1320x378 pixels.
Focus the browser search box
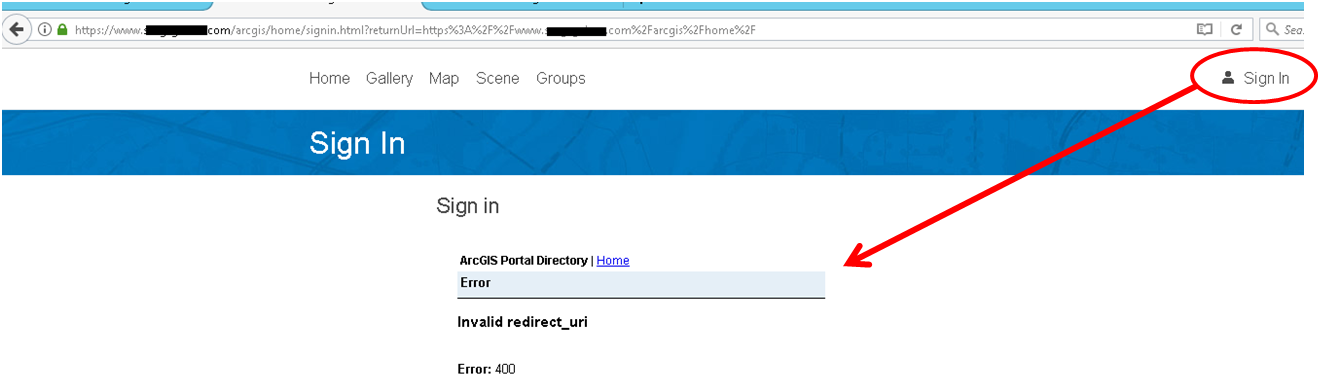point(1283,30)
